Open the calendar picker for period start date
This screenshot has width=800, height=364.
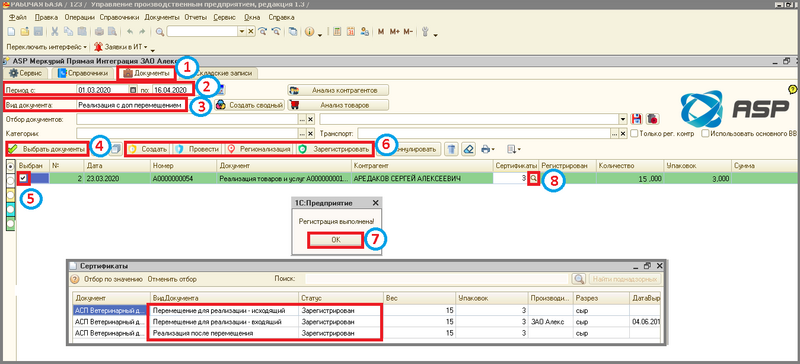(x=133, y=89)
